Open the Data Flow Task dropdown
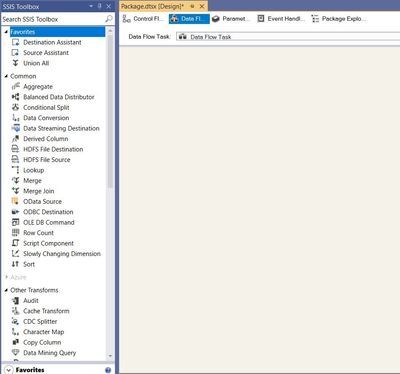The height and width of the screenshot is (374, 400). 288,37
